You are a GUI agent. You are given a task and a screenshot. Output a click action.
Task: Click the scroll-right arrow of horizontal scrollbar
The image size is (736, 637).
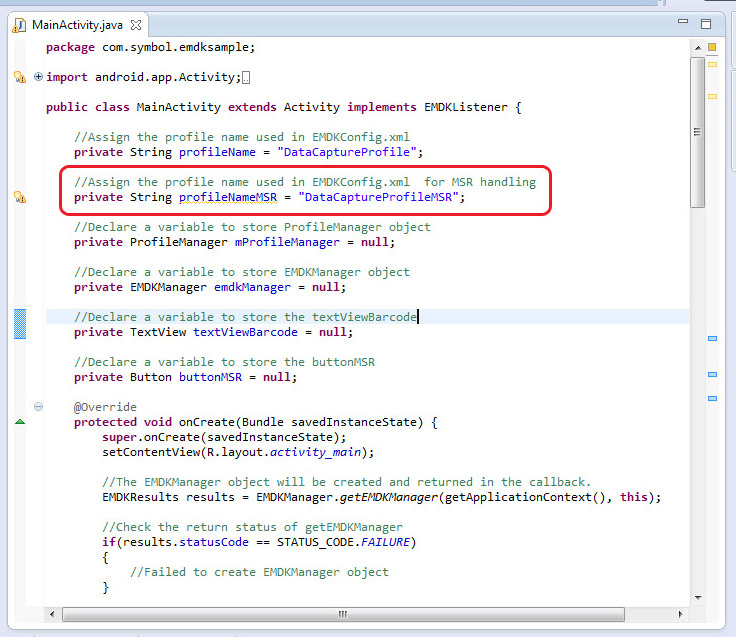(680, 611)
